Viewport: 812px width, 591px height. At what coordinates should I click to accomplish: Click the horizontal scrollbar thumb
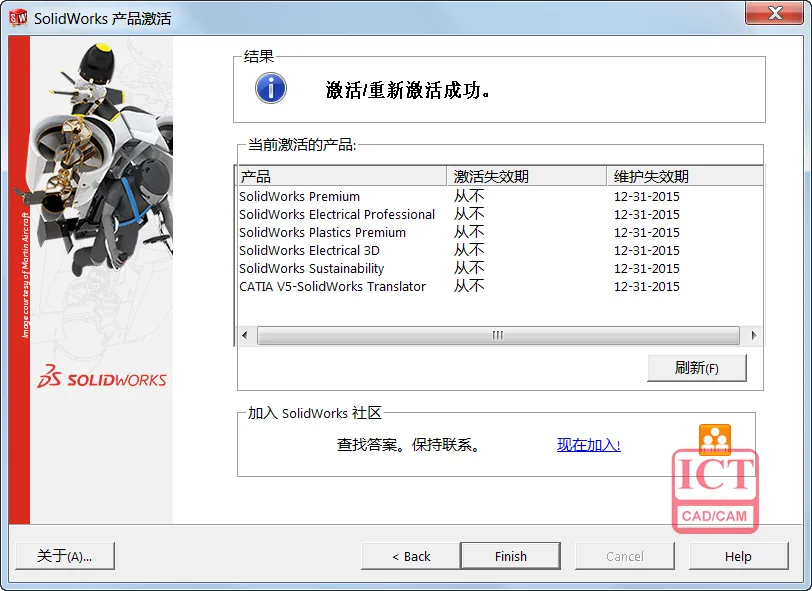(498, 335)
